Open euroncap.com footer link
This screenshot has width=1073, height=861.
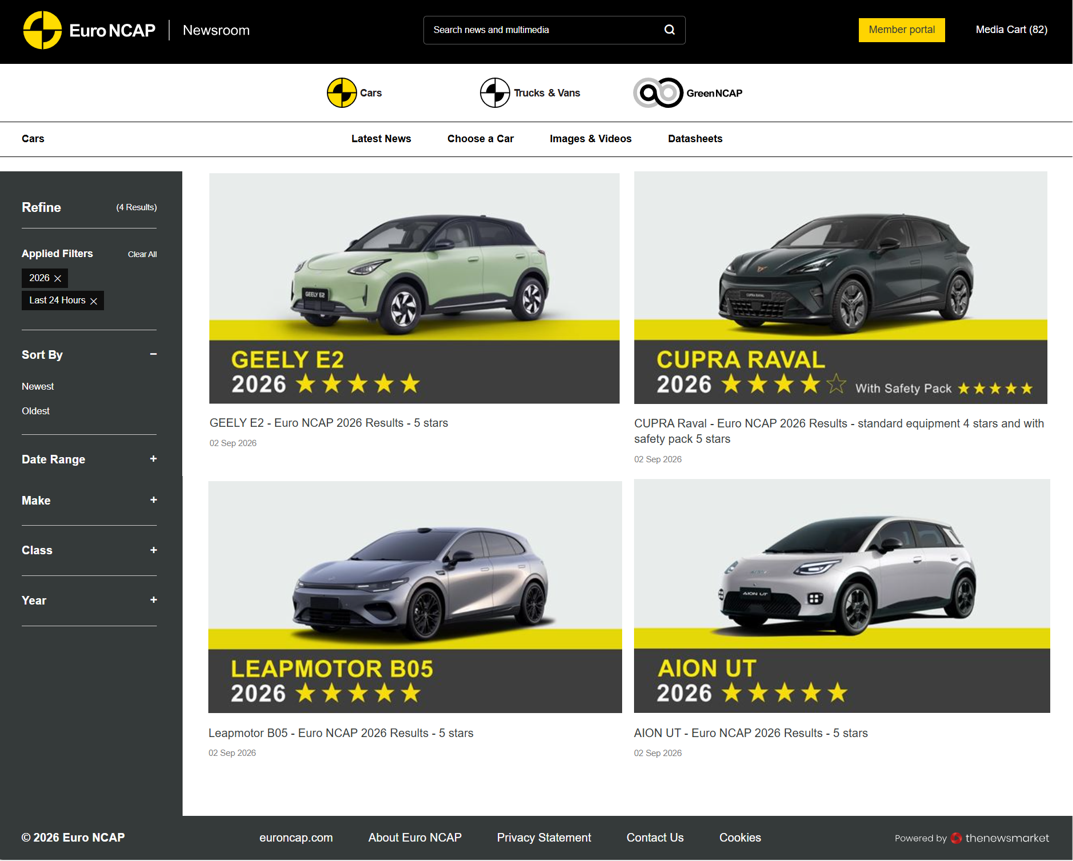296,838
